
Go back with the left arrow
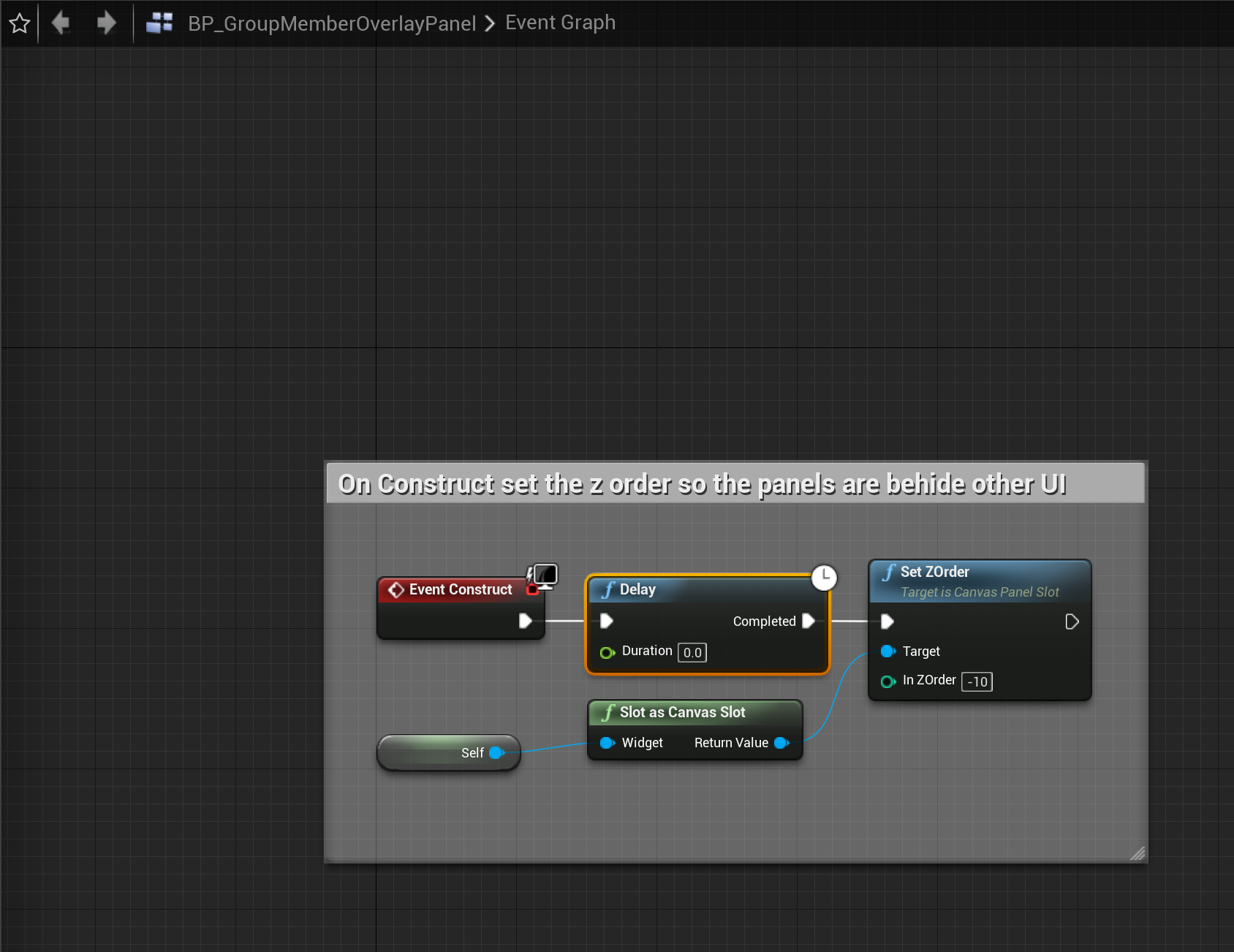[x=61, y=23]
